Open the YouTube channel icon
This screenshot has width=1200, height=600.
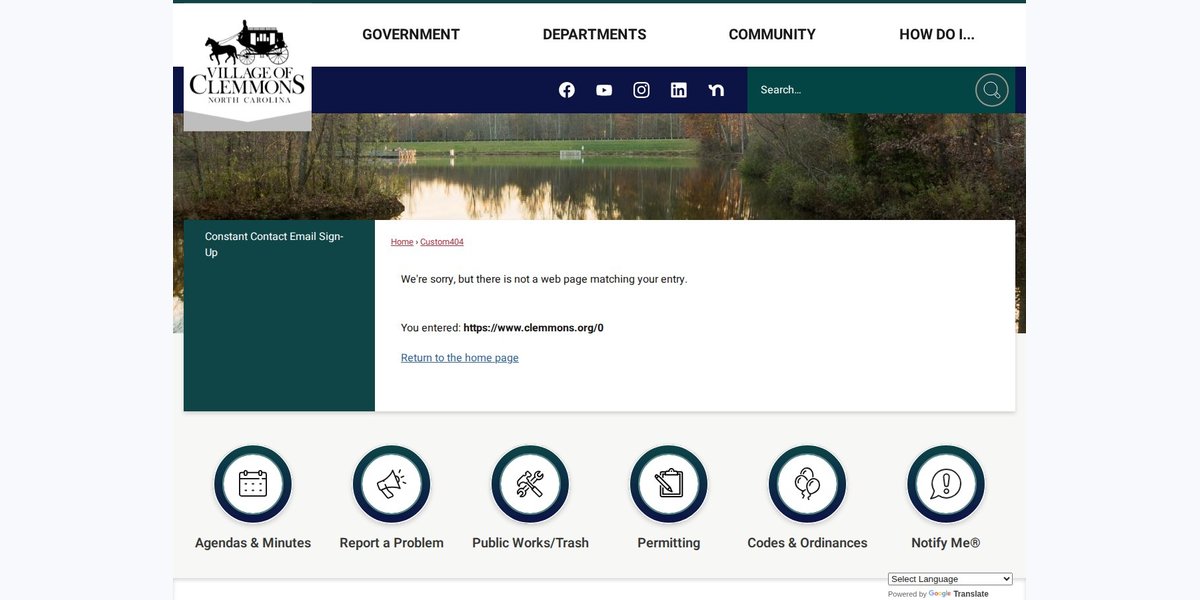[604, 90]
